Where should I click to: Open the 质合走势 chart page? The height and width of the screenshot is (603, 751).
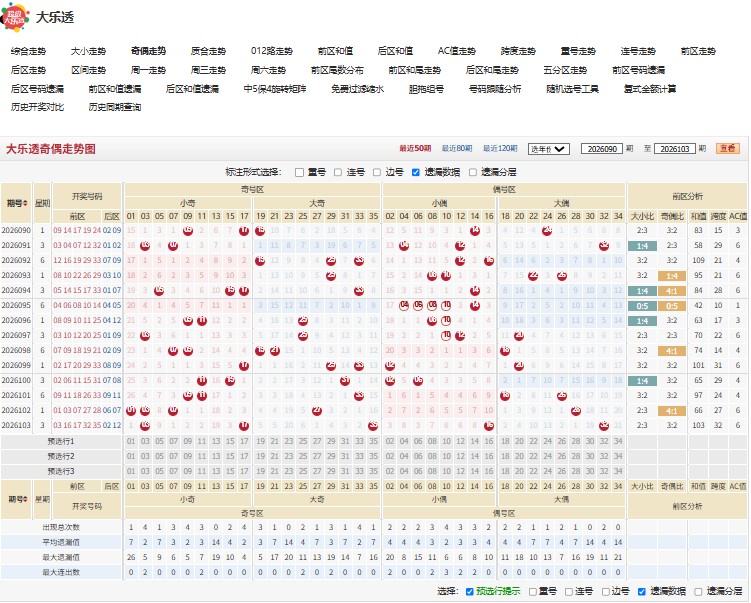(x=208, y=51)
